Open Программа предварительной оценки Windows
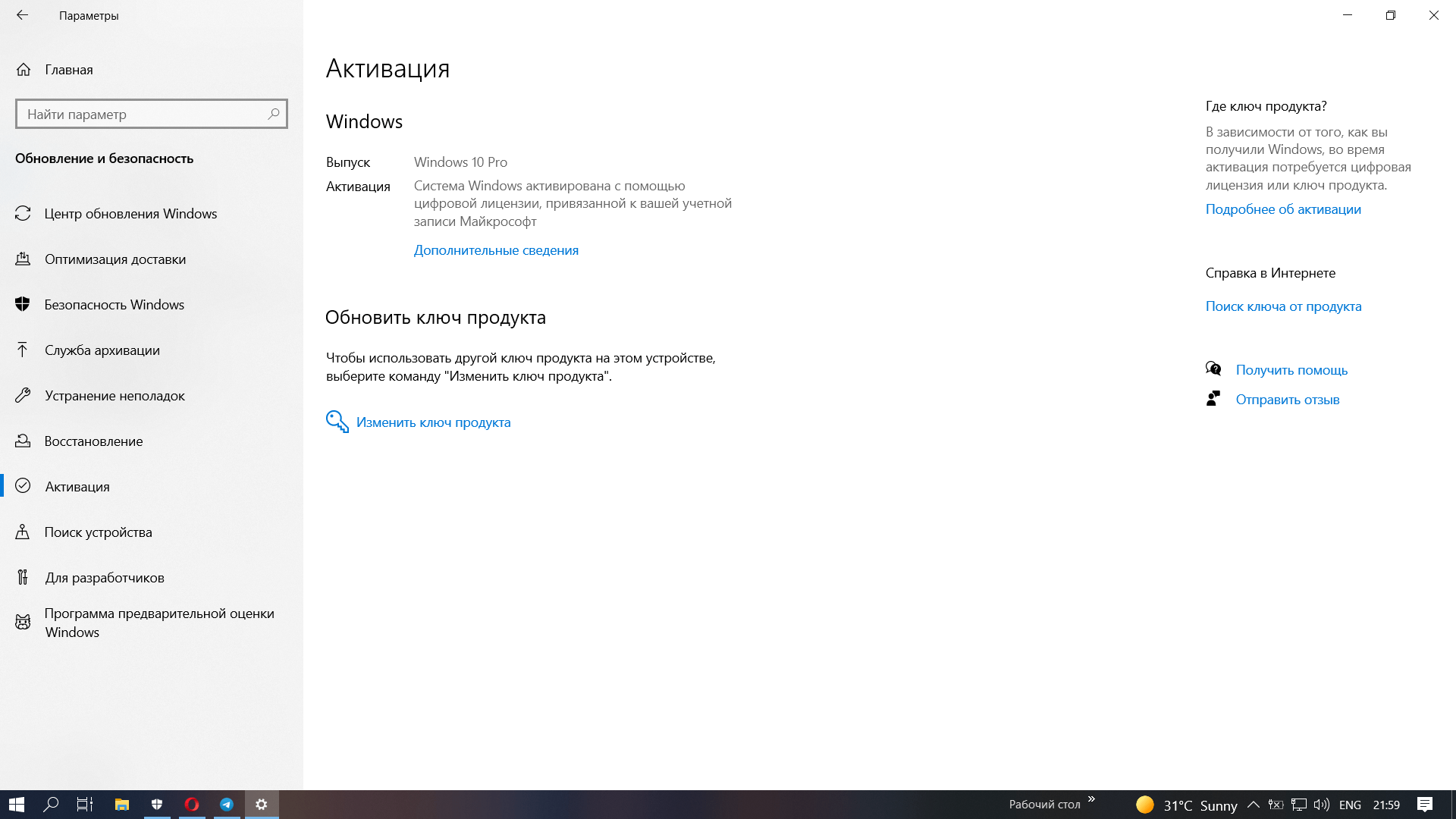The image size is (1456, 819). click(x=158, y=623)
